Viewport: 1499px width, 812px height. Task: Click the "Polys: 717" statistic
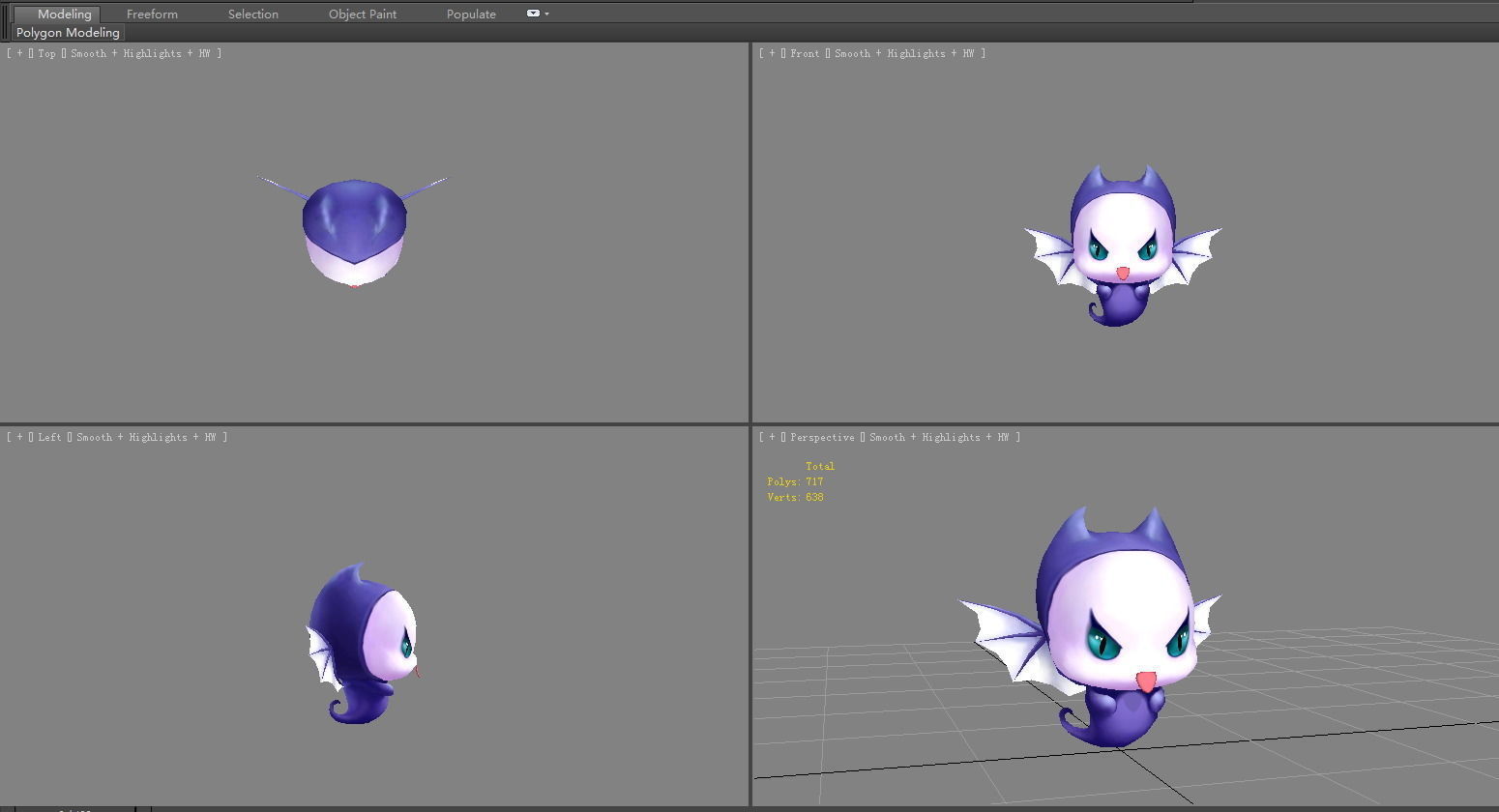(795, 481)
